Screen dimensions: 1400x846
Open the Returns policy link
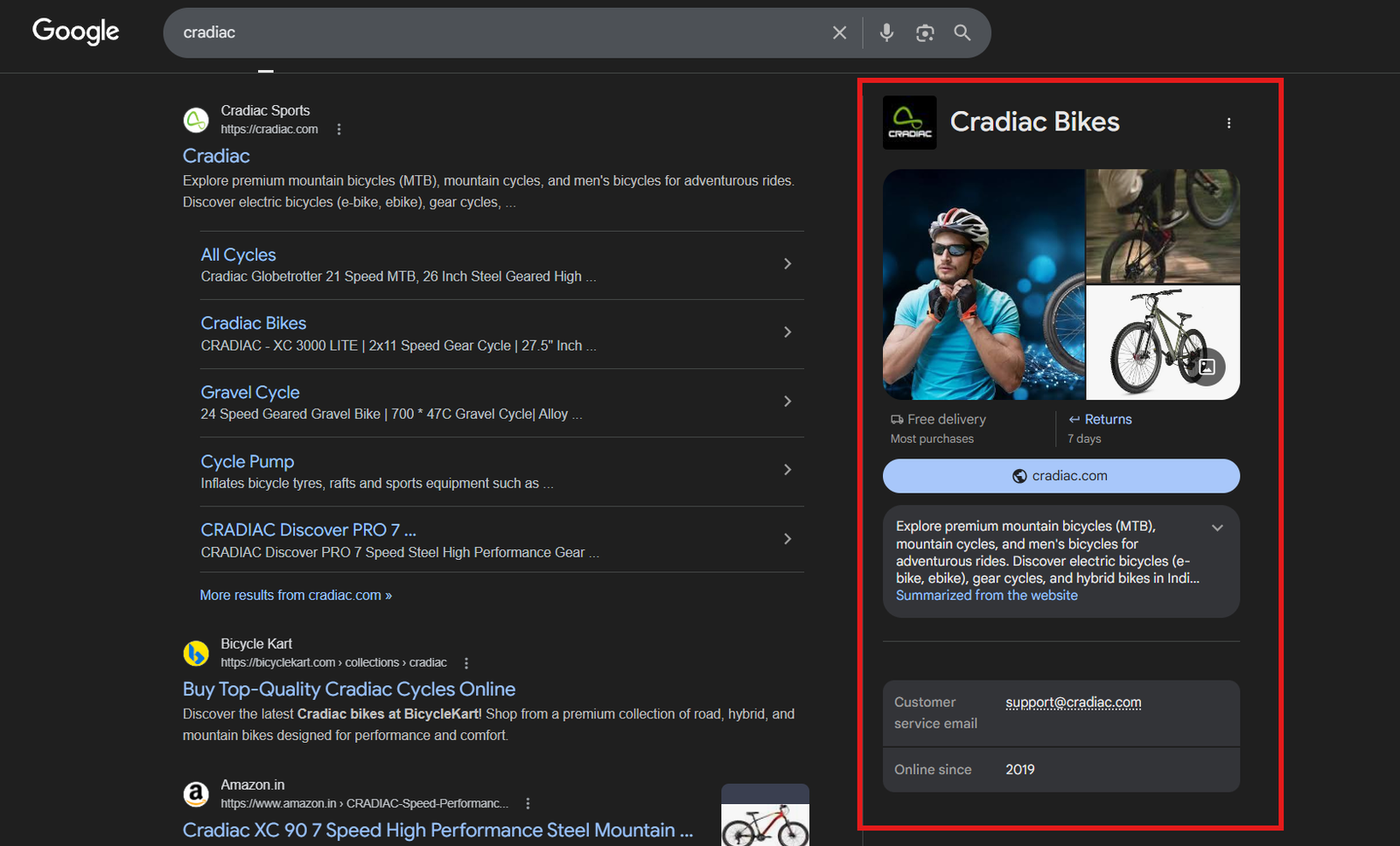point(1108,420)
